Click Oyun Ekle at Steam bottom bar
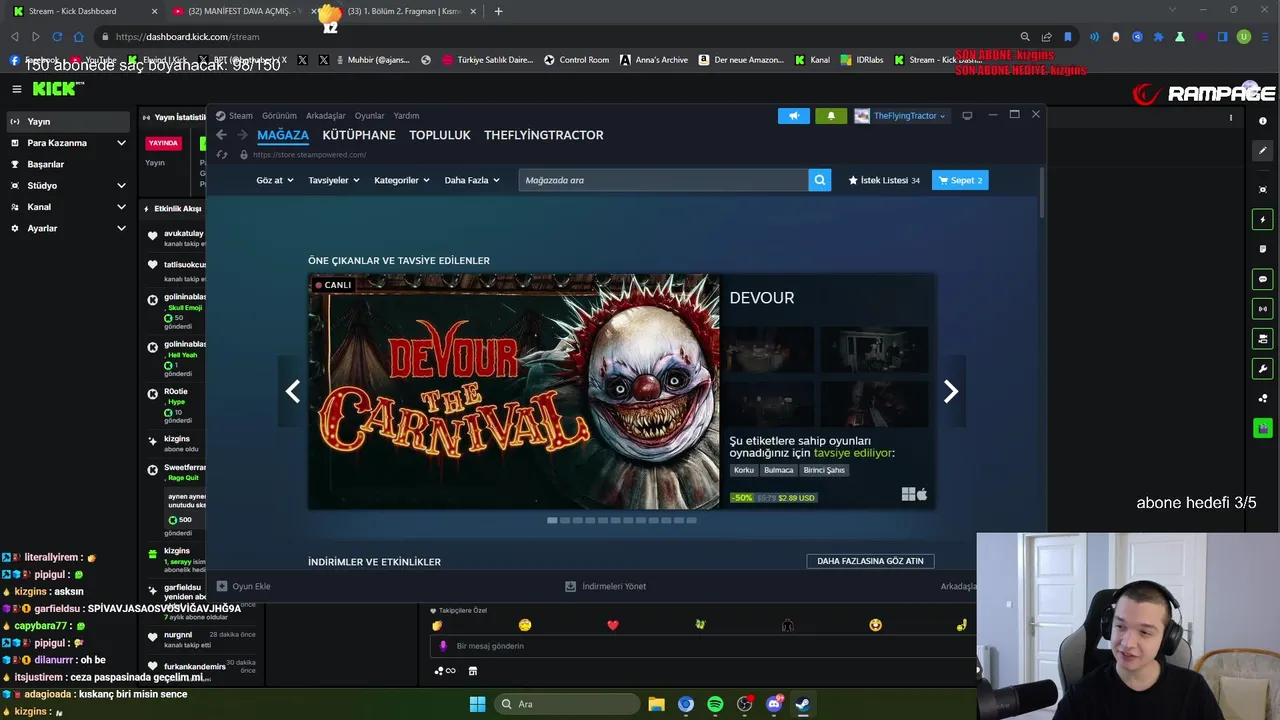This screenshot has width=1280, height=720. [244, 586]
